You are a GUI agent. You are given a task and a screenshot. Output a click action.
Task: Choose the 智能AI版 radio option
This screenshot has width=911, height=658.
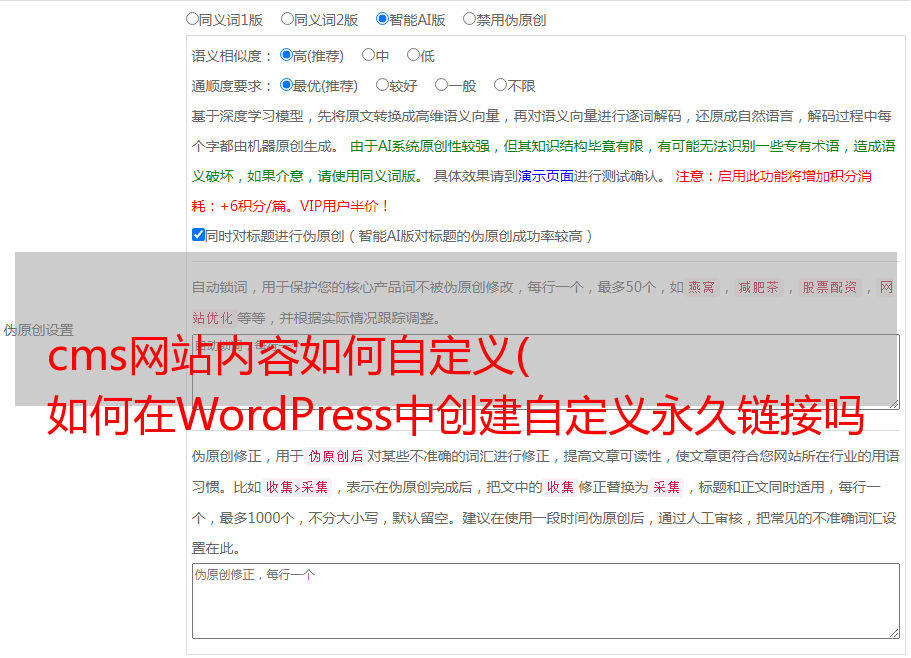pos(382,19)
